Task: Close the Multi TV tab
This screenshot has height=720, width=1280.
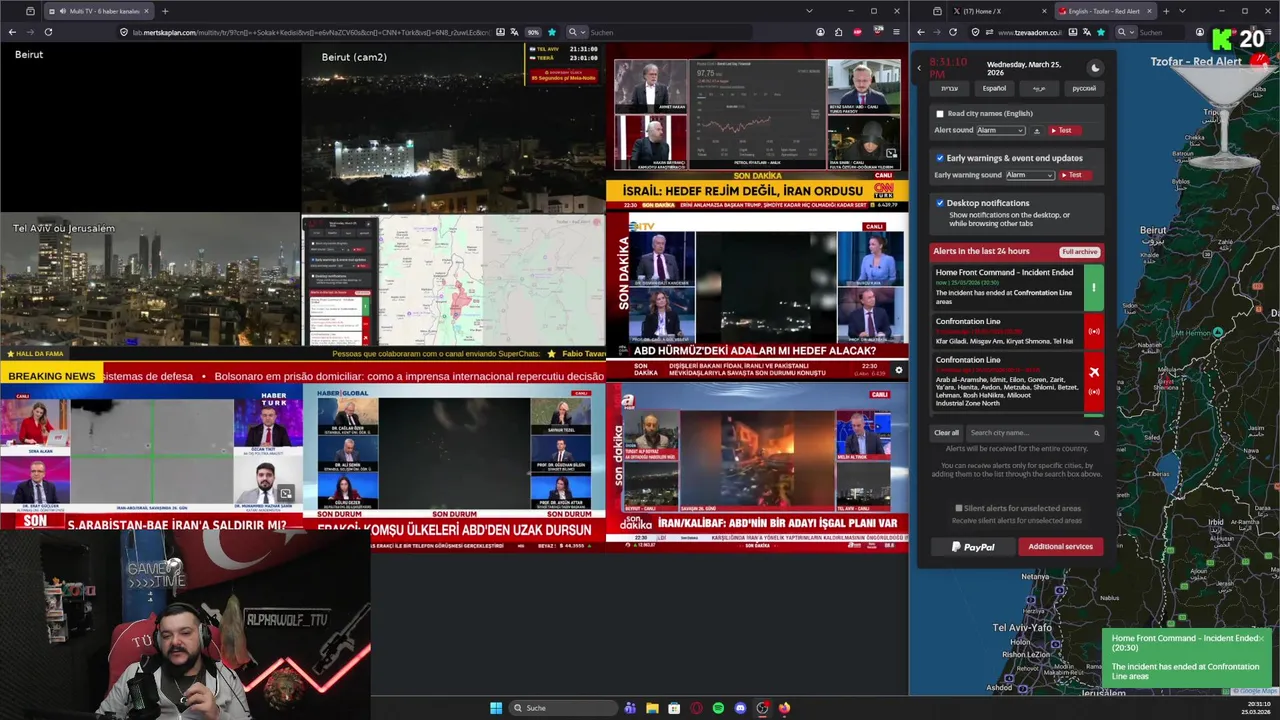Action: point(146,11)
